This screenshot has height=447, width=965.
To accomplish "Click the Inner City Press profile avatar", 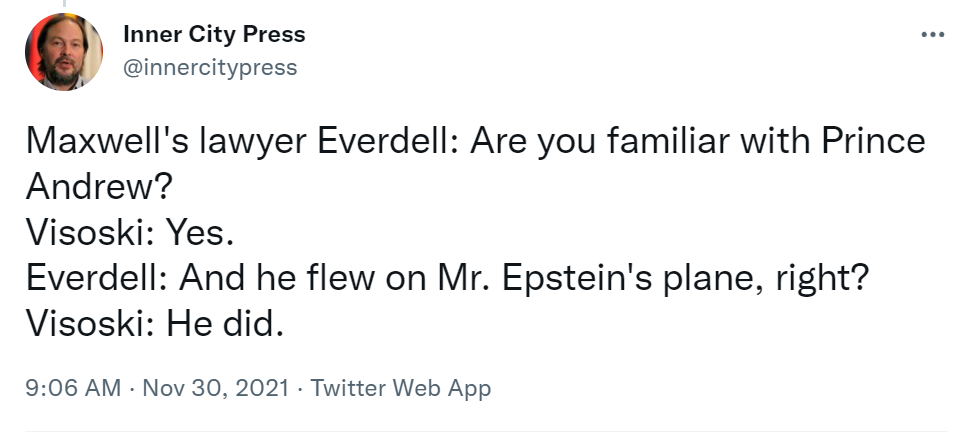I will pos(64,52).
